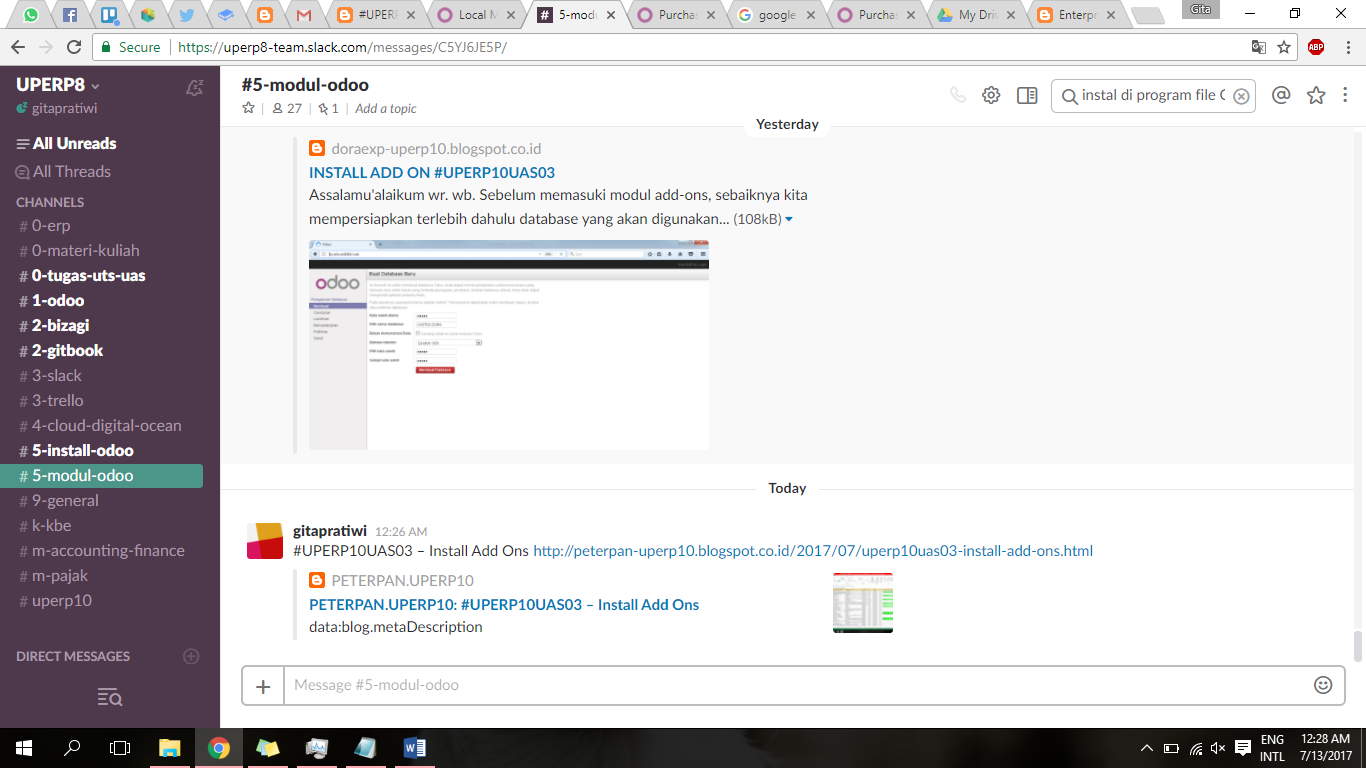1366x768 pixels.
Task: Click the DIRECT MESSAGES header
Action: click(73, 657)
